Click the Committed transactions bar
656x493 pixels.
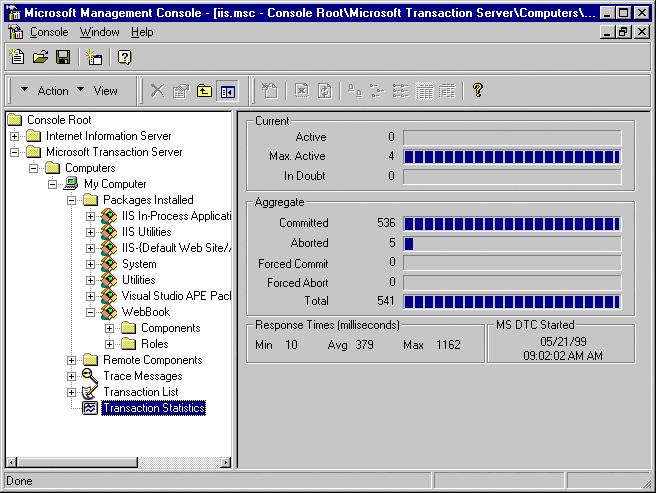tap(512, 223)
